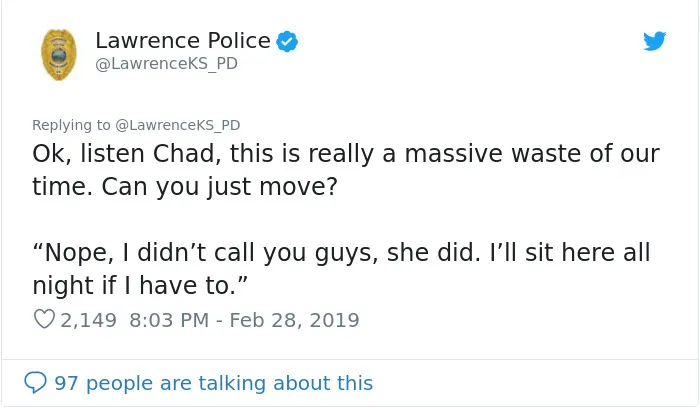Click the Twitter bird logo icon

(654, 41)
